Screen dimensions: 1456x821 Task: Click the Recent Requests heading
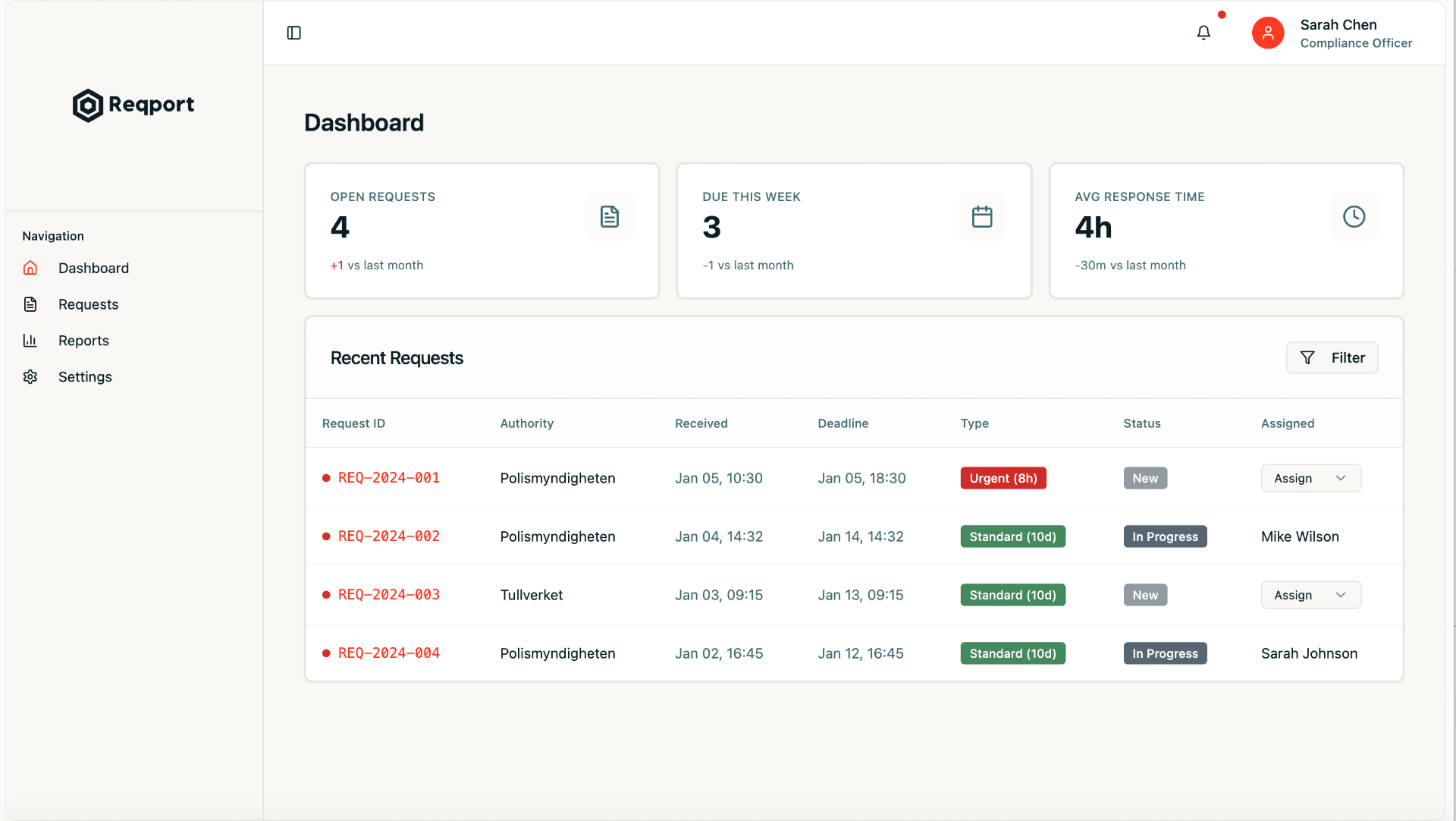397,358
